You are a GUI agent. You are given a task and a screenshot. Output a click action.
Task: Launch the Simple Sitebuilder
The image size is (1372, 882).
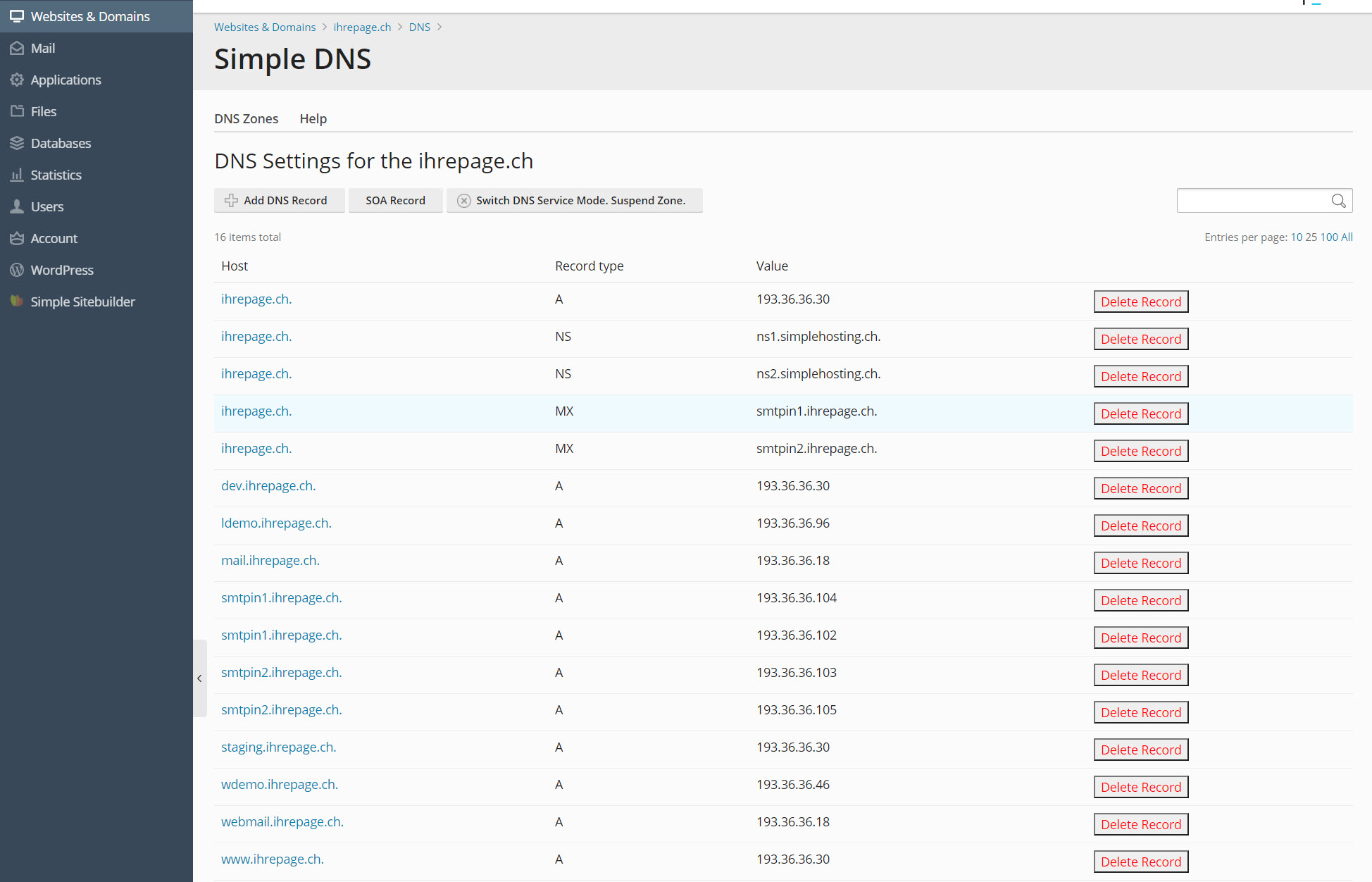(82, 302)
